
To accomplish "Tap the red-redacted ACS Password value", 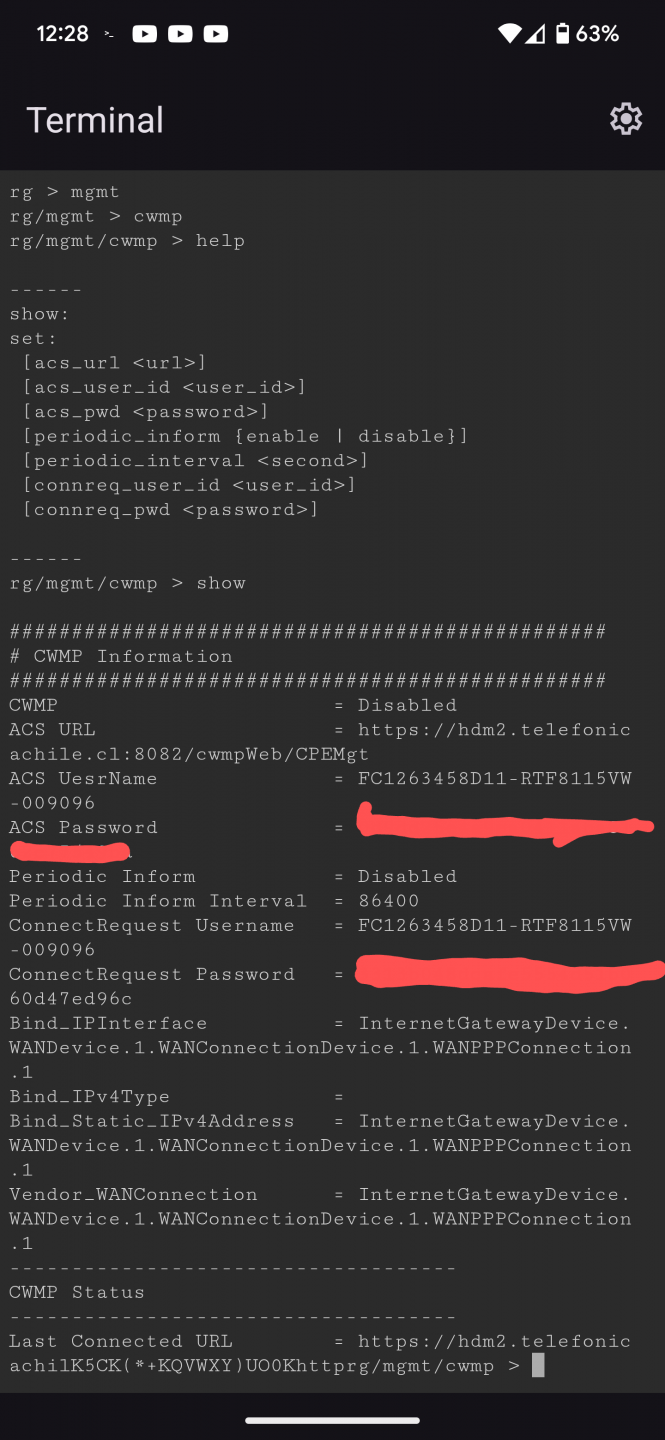I will (505, 826).
